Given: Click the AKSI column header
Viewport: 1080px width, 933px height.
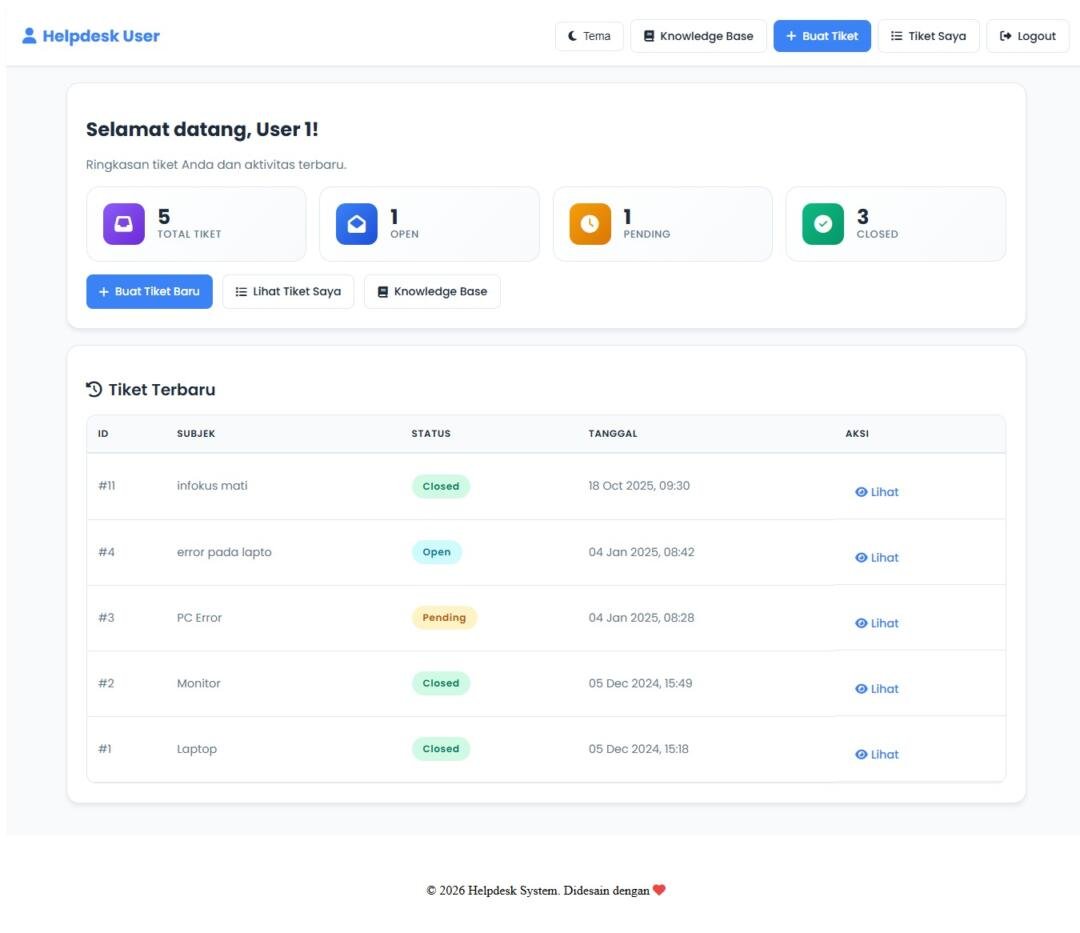Looking at the screenshot, I should tap(857, 433).
